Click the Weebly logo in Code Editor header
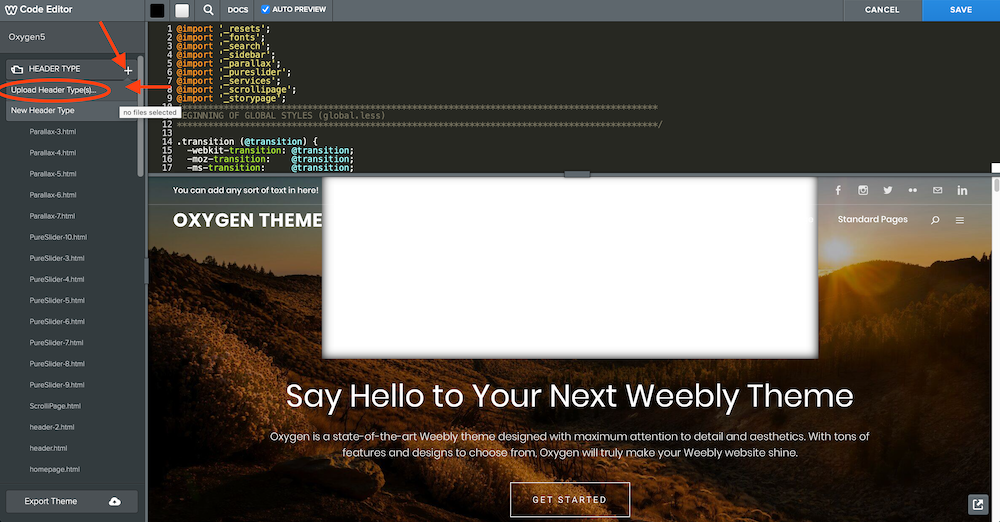 click(x=11, y=10)
